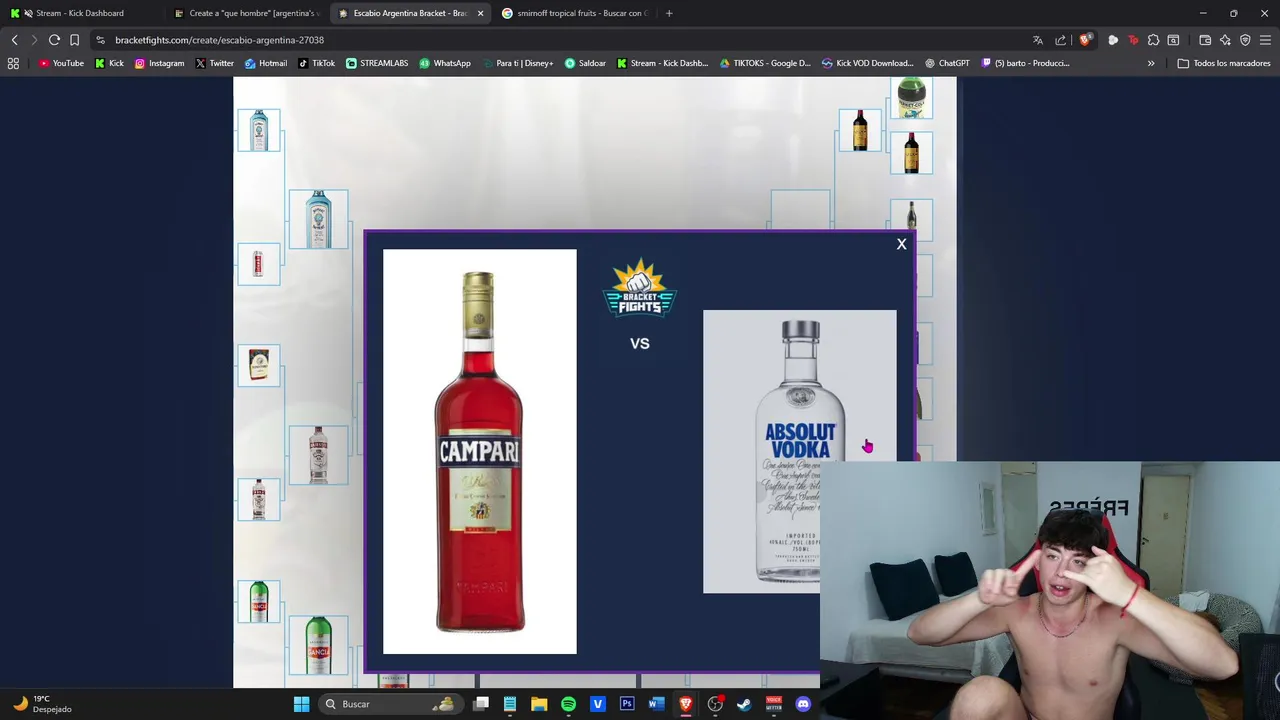Switch to the smirnoff tropical fruits search tab
This screenshot has width=1280, height=720.
point(574,13)
